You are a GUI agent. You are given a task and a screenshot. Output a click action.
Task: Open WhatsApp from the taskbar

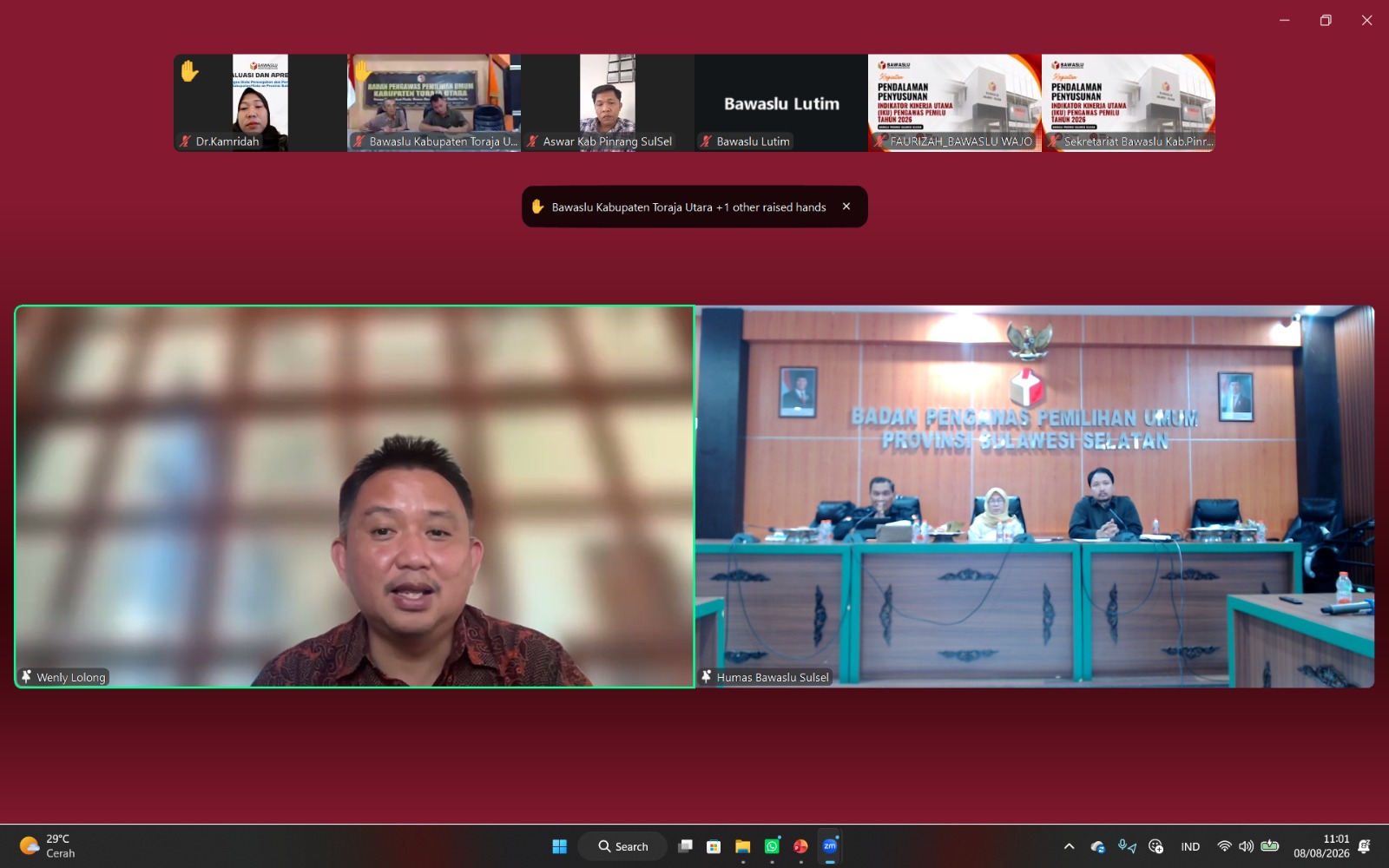[x=772, y=846]
